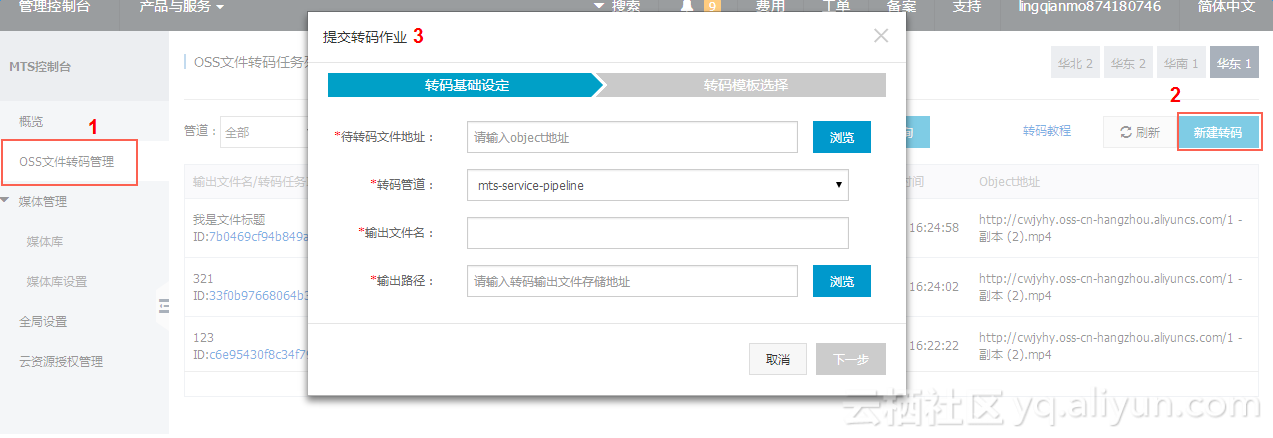Click the sidebar collapse handle icon
1273x438 pixels.
[x=163, y=307]
